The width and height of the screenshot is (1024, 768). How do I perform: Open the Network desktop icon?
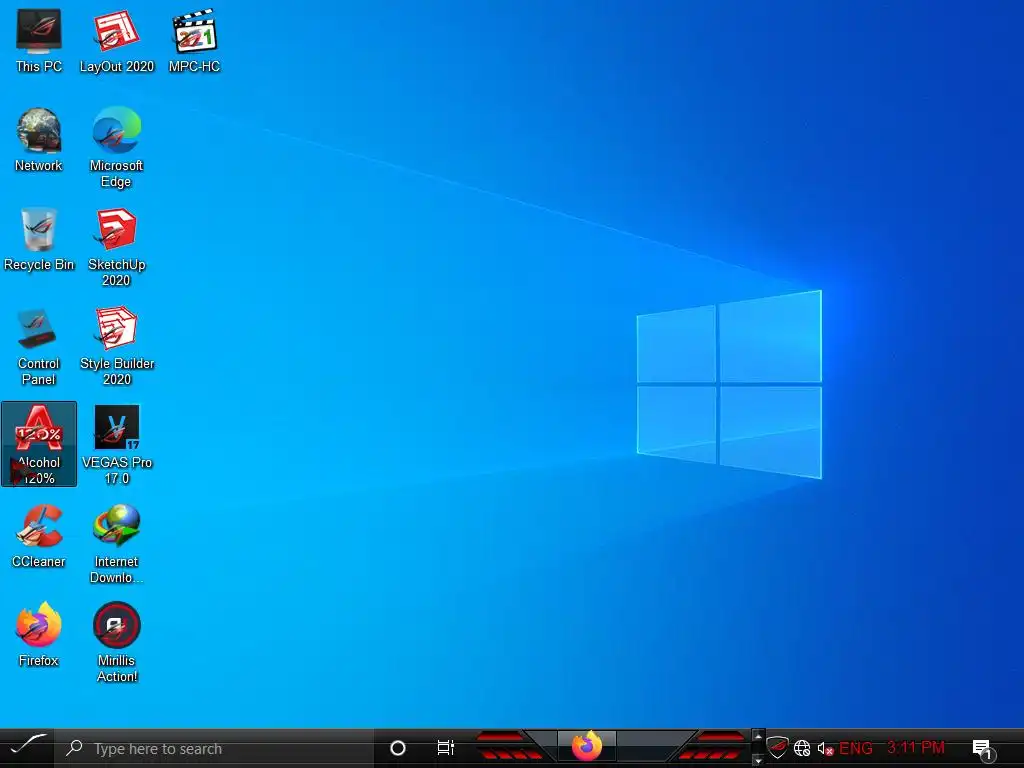[39, 140]
